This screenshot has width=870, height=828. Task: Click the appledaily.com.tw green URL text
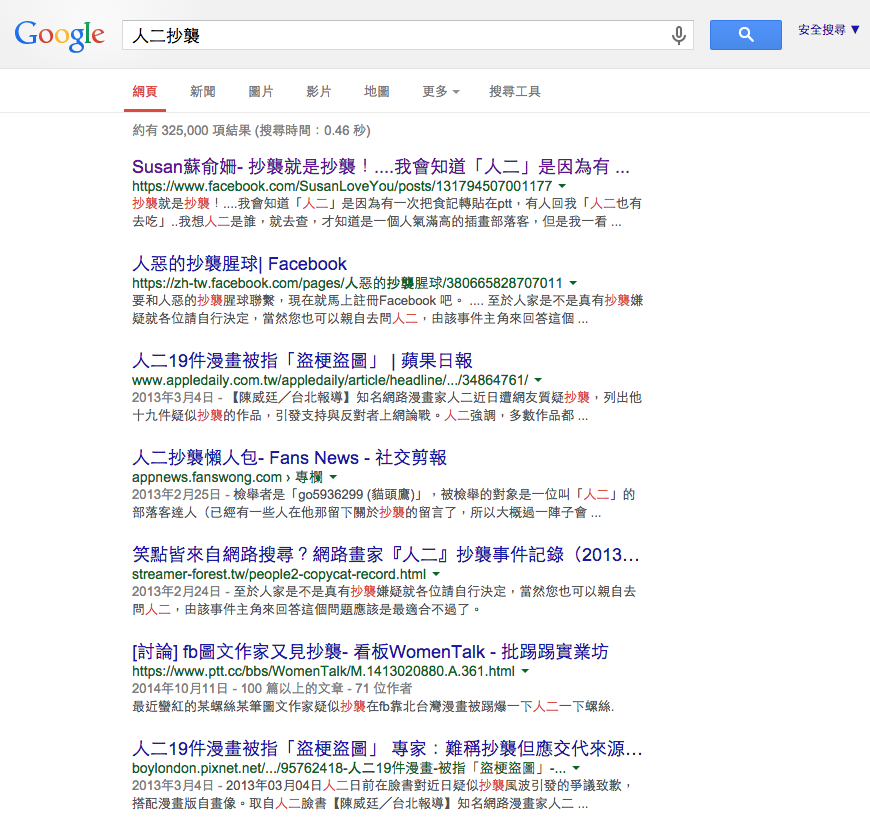(330, 380)
